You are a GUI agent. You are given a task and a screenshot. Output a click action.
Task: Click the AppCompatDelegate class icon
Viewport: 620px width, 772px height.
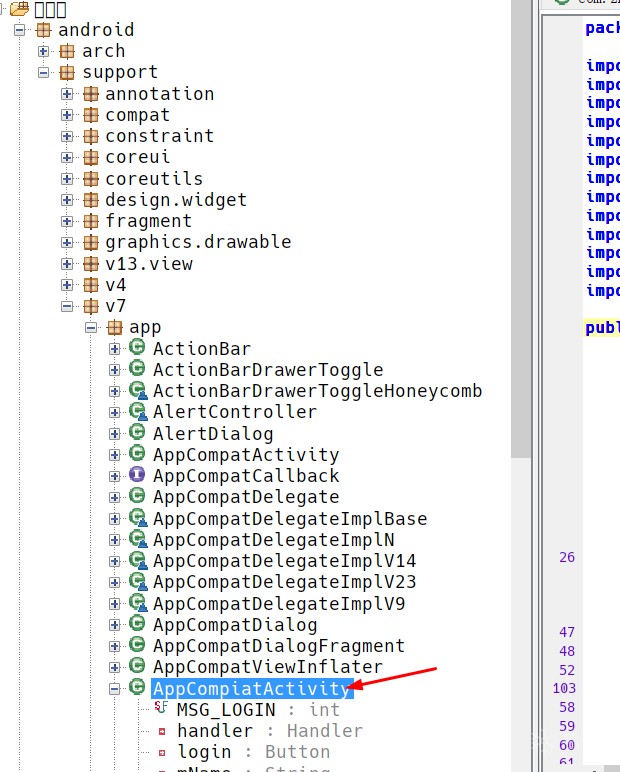137,496
